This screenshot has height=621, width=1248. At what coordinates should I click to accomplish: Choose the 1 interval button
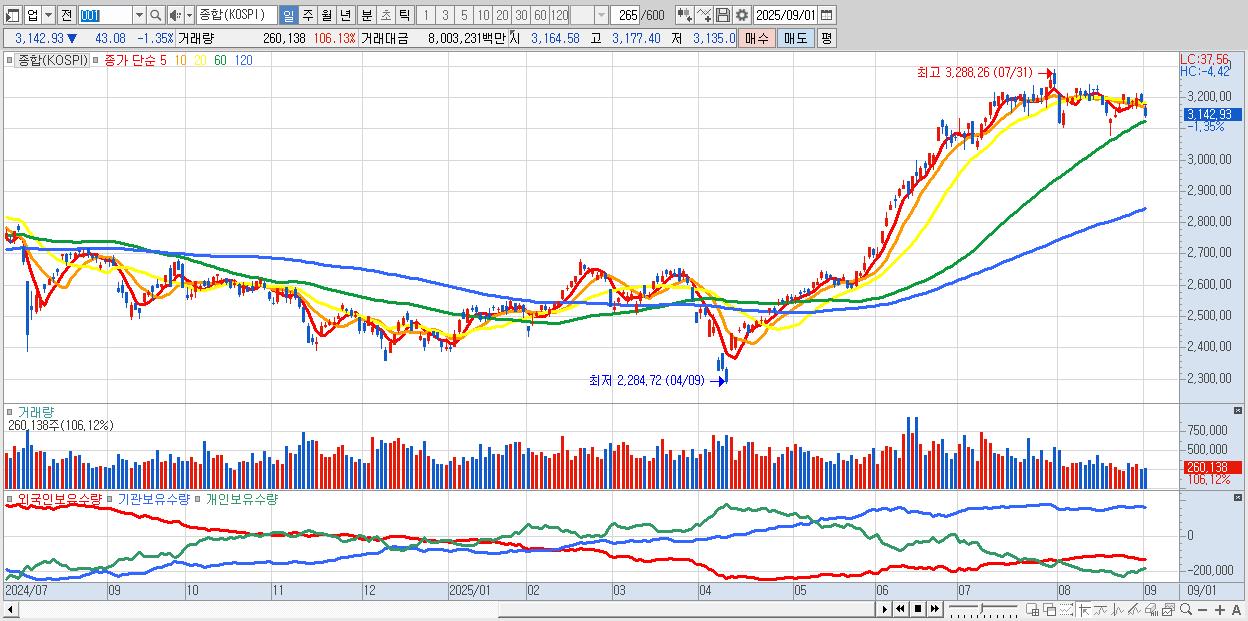point(426,15)
